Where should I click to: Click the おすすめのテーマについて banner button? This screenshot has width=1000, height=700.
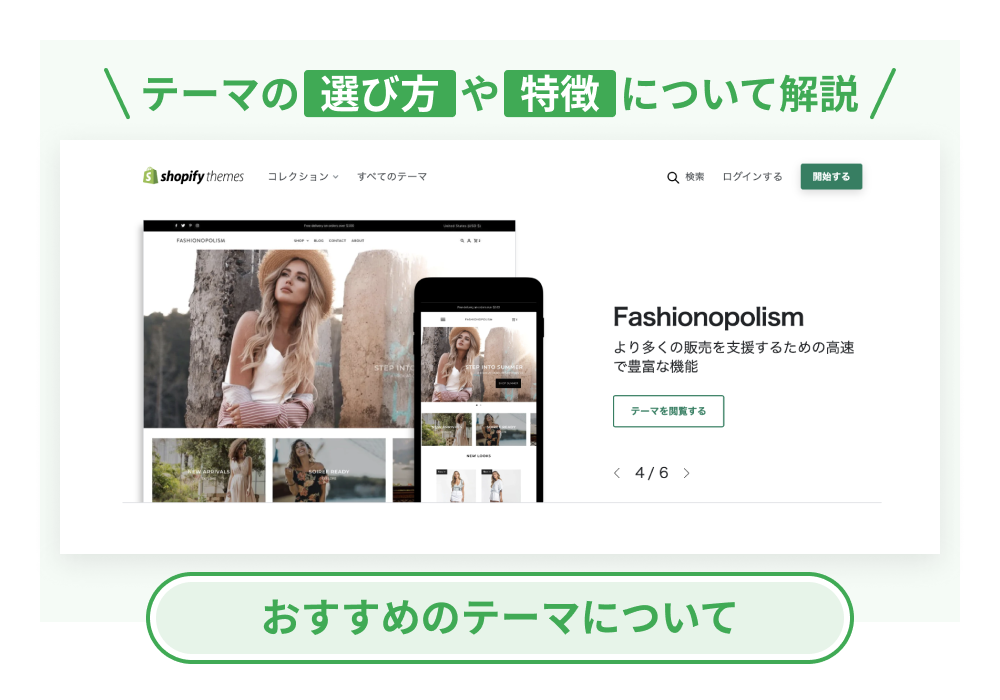[499, 618]
